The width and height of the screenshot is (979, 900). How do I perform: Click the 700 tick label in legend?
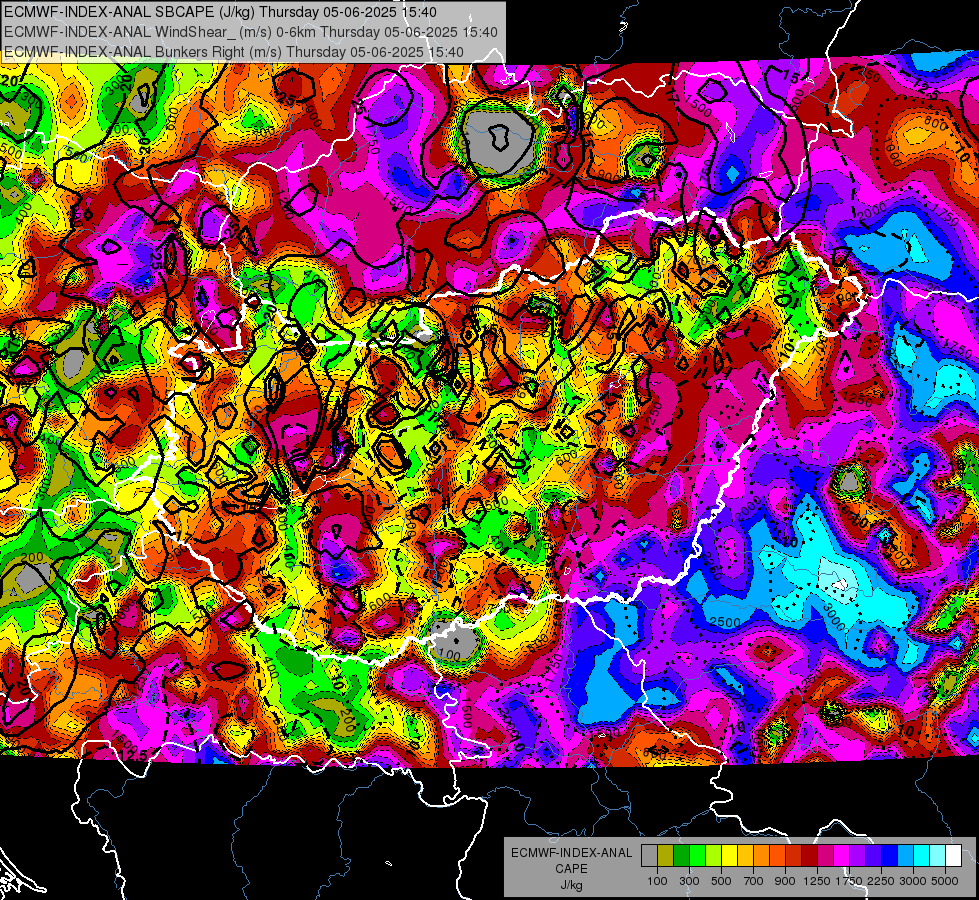click(x=754, y=881)
